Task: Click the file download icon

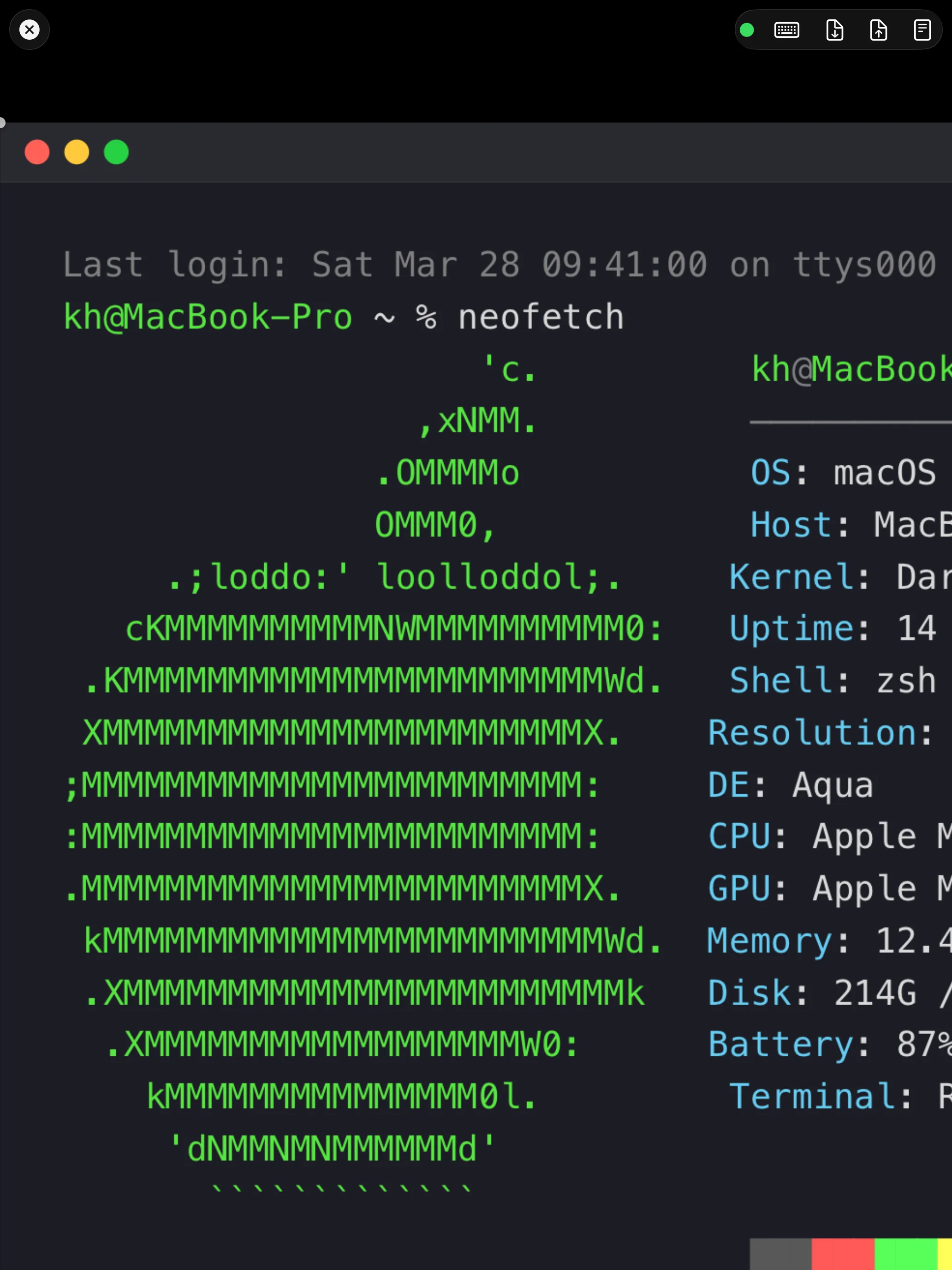Action: coord(834,30)
